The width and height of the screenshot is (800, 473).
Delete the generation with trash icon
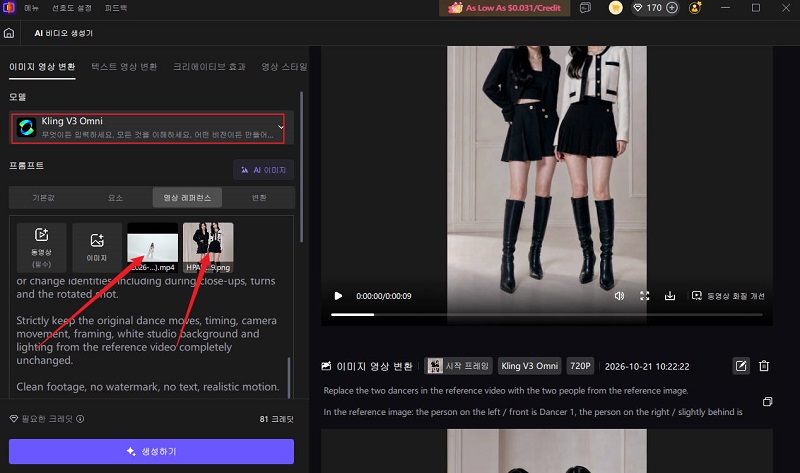[x=764, y=366]
